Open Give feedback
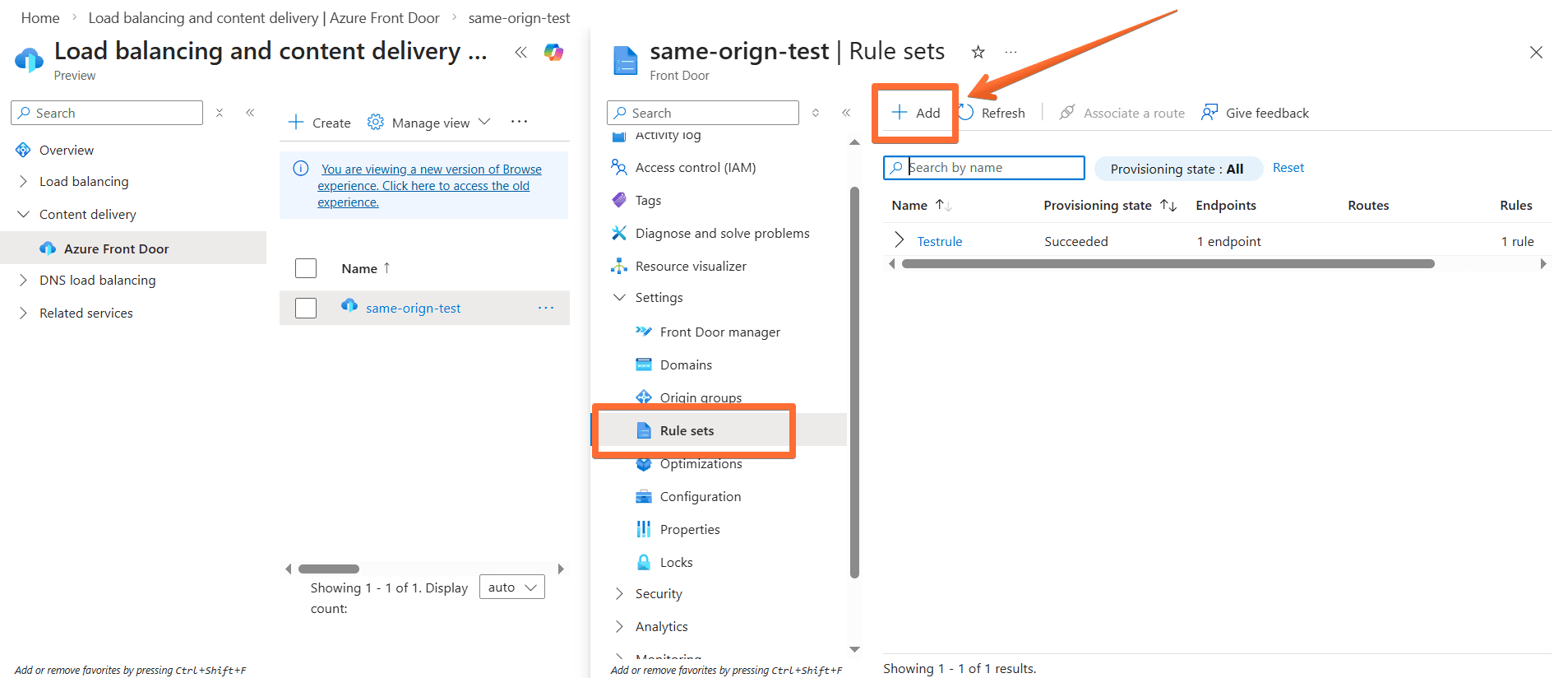This screenshot has width=1568, height=678. tap(1255, 113)
